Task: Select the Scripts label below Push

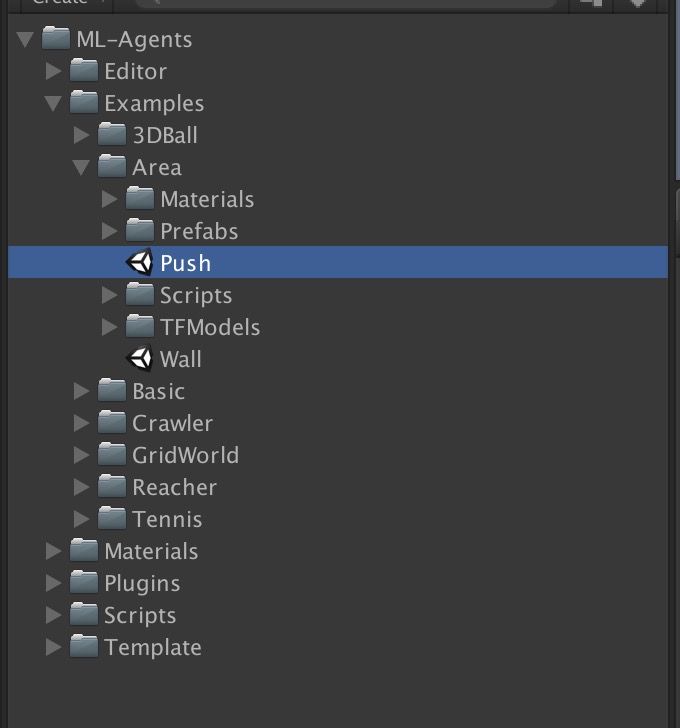Action: point(196,296)
